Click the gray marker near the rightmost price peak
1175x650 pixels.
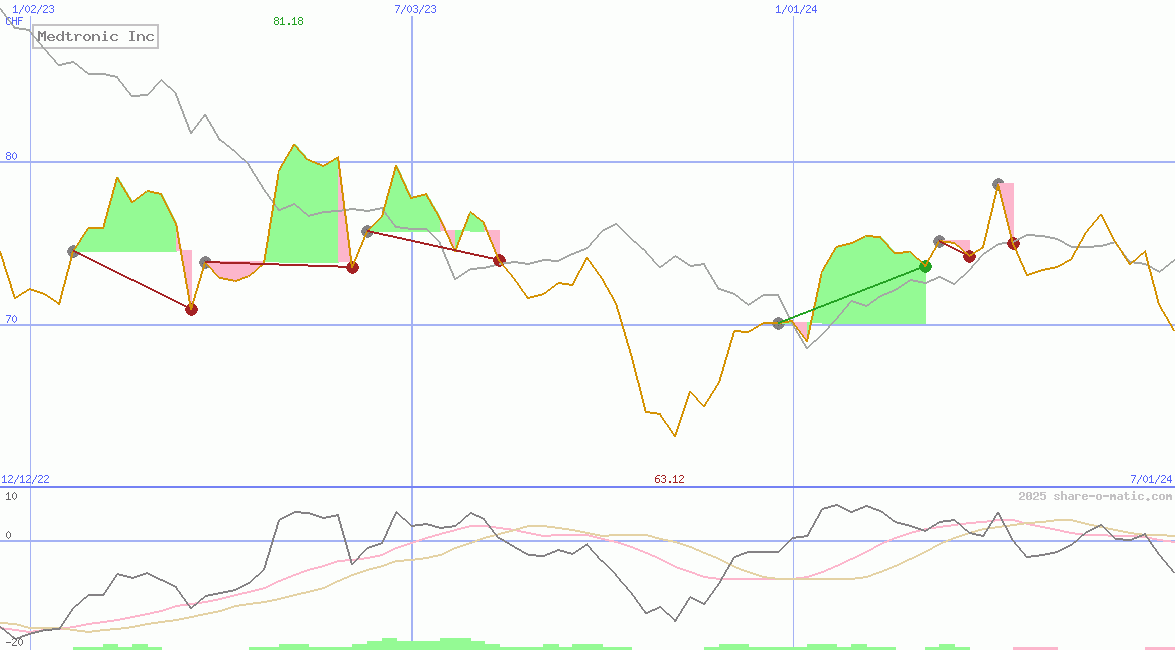coord(998,183)
